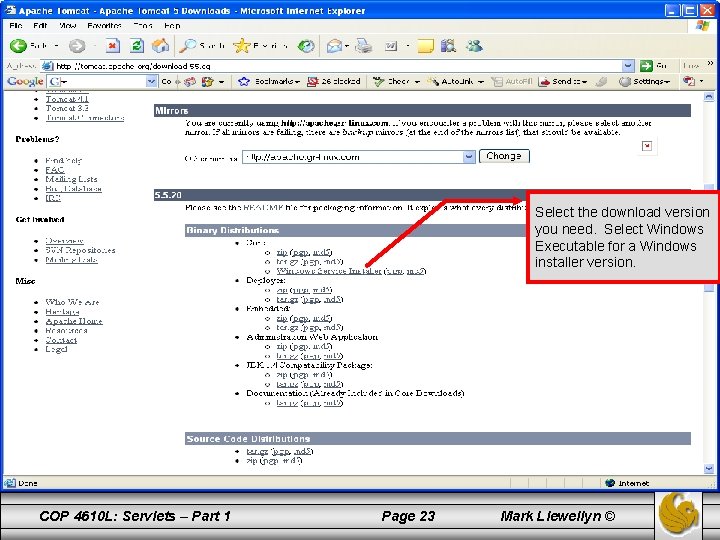Viewport: 720px width, 540px height.
Task: Click the Internet zone globe in the status bar
Action: click(x=610, y=483)
